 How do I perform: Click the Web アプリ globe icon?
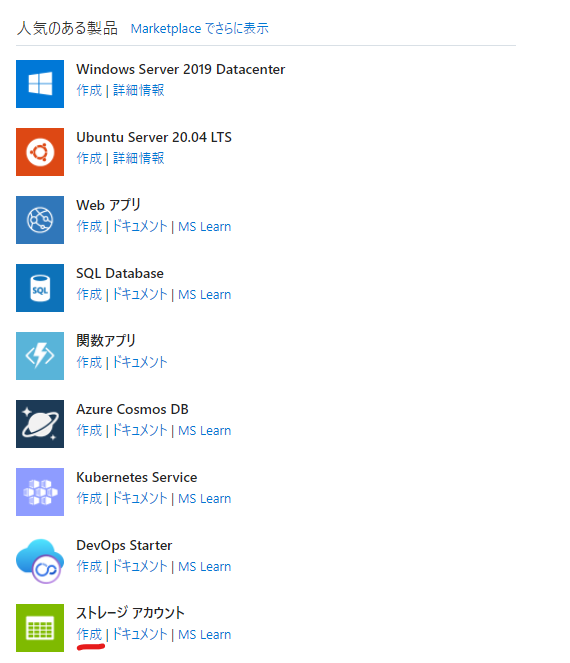click(40, 220)
